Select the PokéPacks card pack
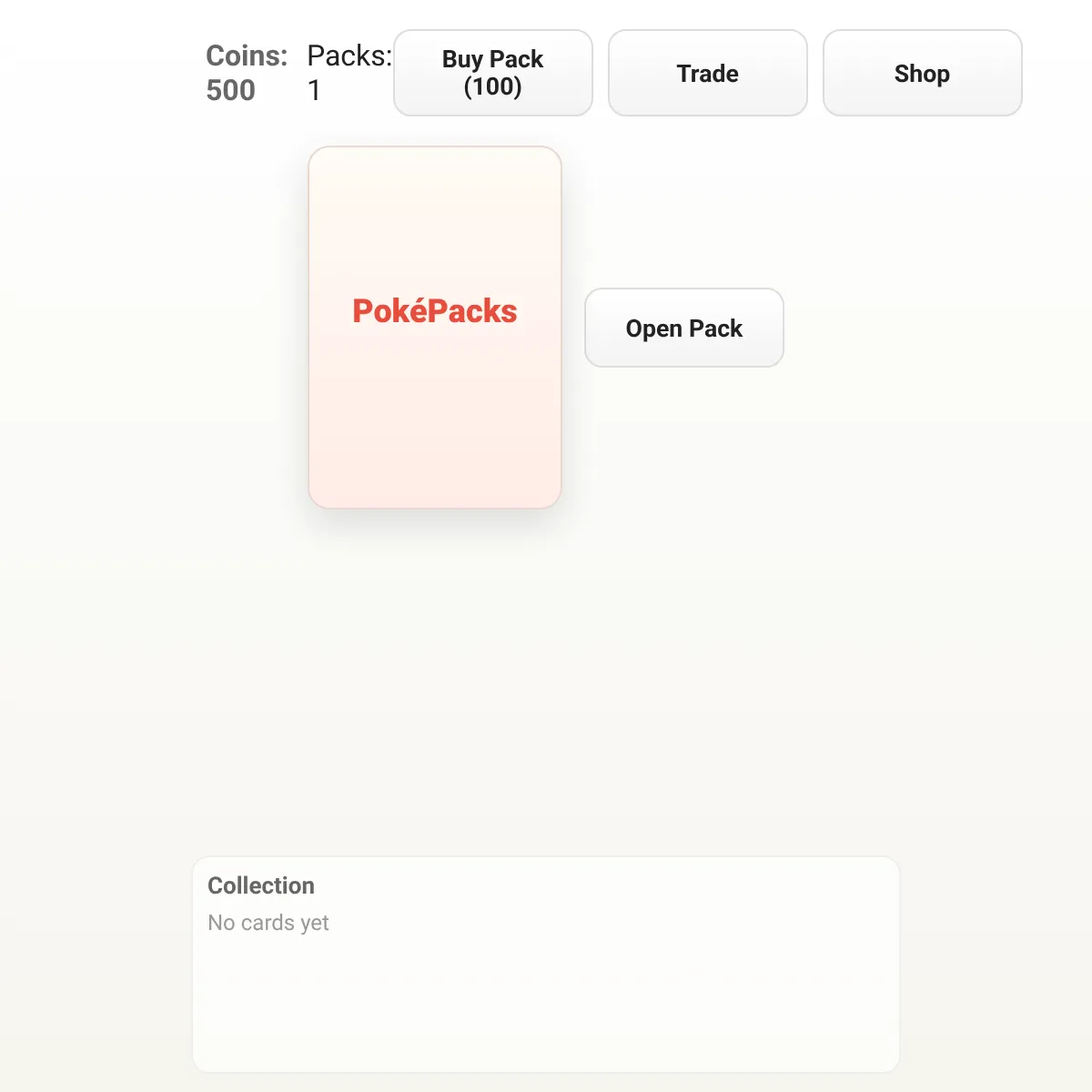This screenshot has height=1092, width=1092. pyautogui.click(x=435, y=328)
